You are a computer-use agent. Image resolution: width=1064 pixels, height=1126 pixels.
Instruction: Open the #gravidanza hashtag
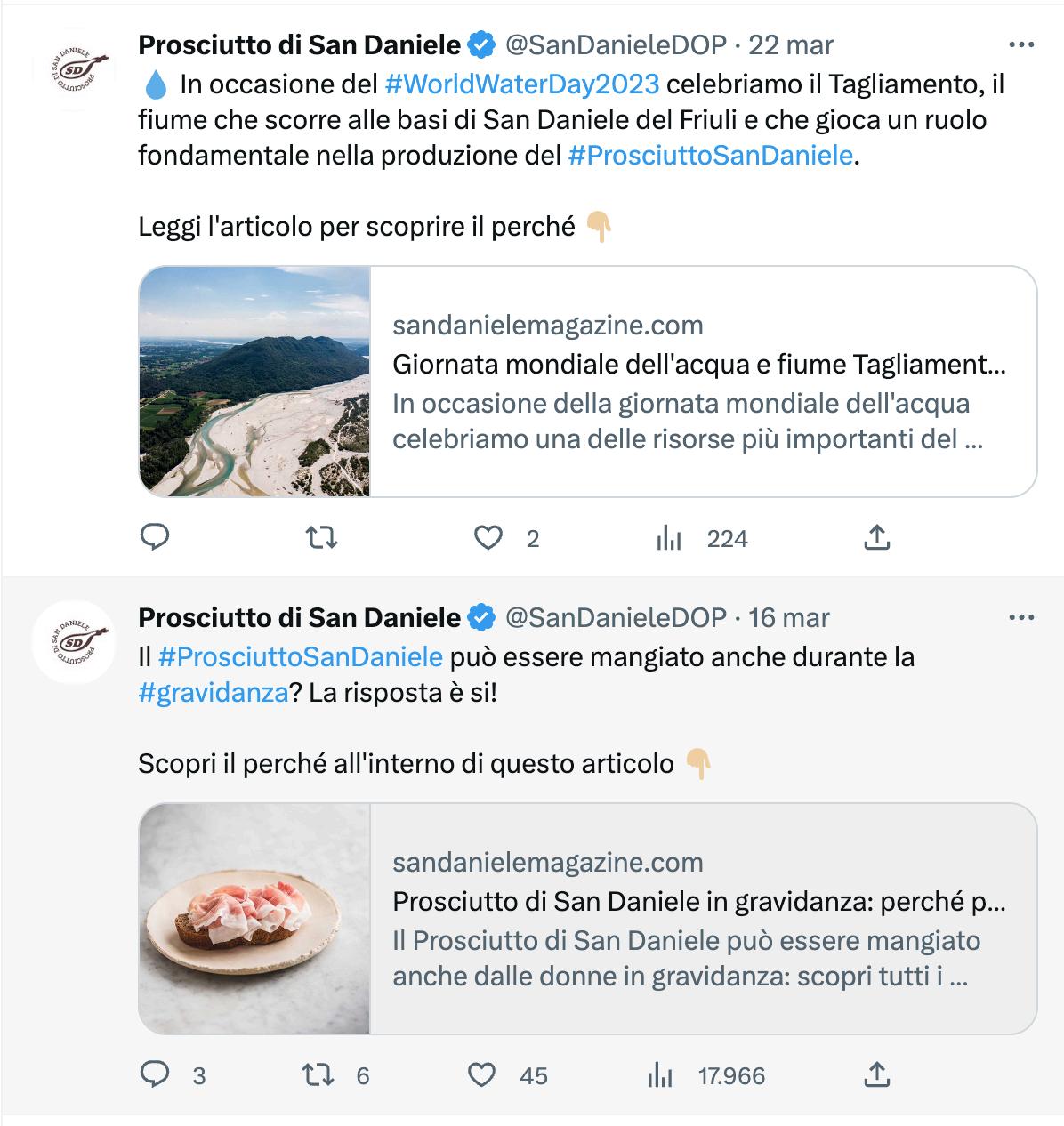[214, 693]
